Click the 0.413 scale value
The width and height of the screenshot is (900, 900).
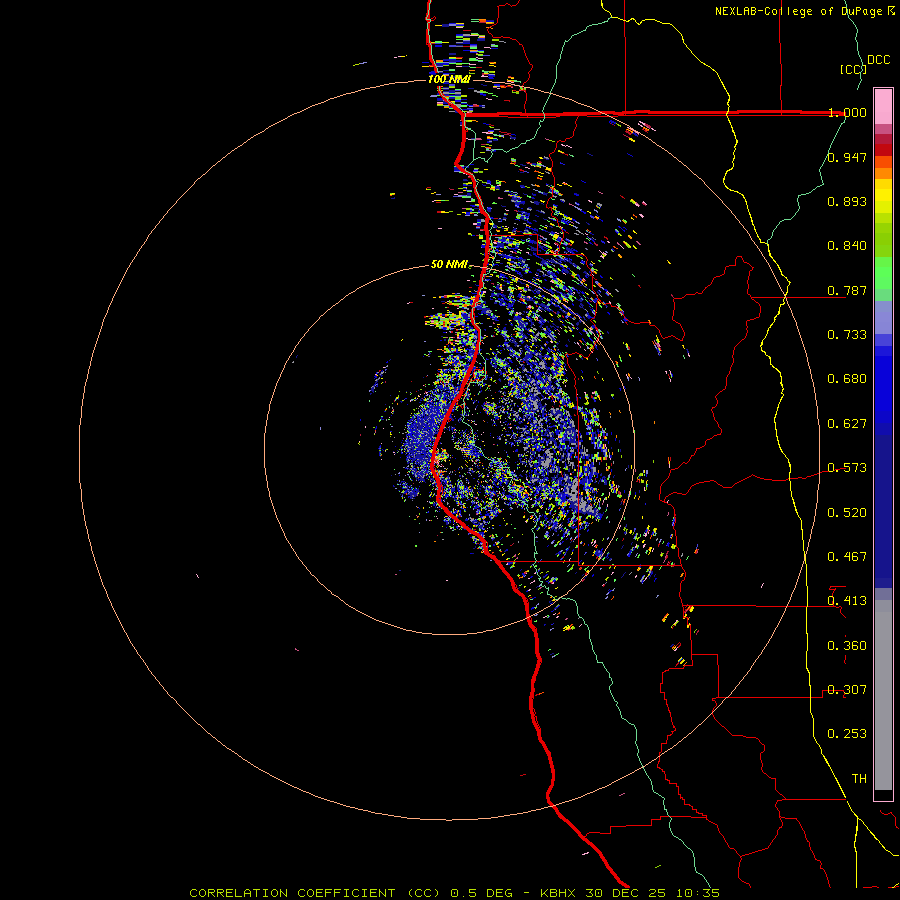click(x=847, y=601)
